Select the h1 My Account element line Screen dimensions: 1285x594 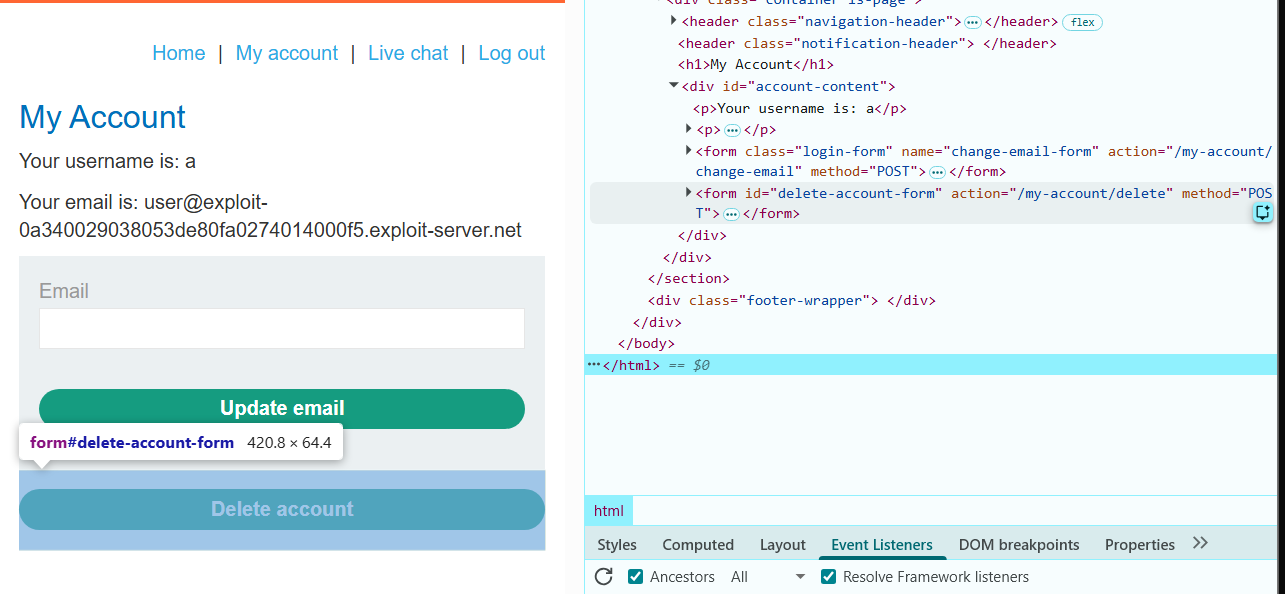(x=754, y=65)
